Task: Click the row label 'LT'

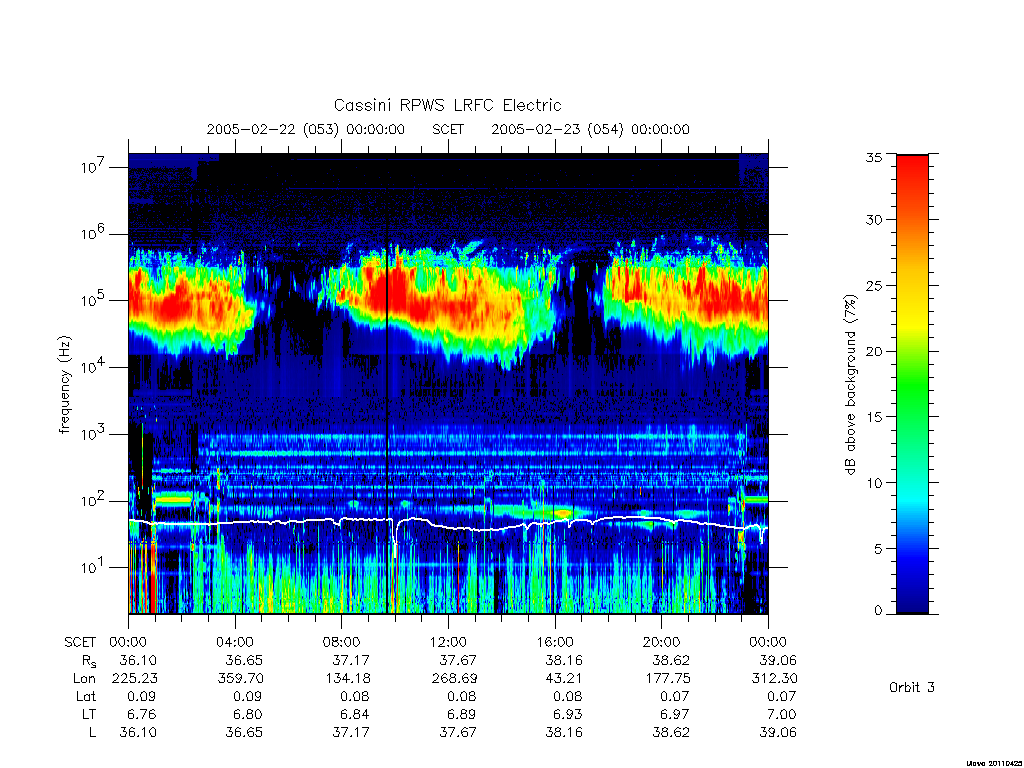Action: click(89, 714)
